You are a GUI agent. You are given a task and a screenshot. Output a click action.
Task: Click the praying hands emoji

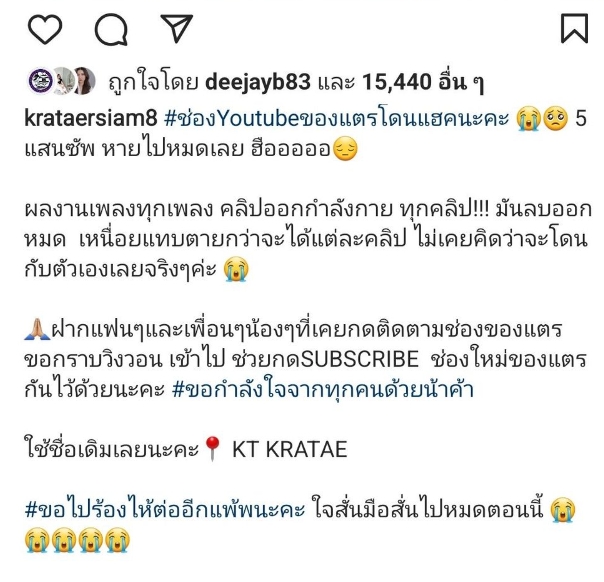(37, 330)
